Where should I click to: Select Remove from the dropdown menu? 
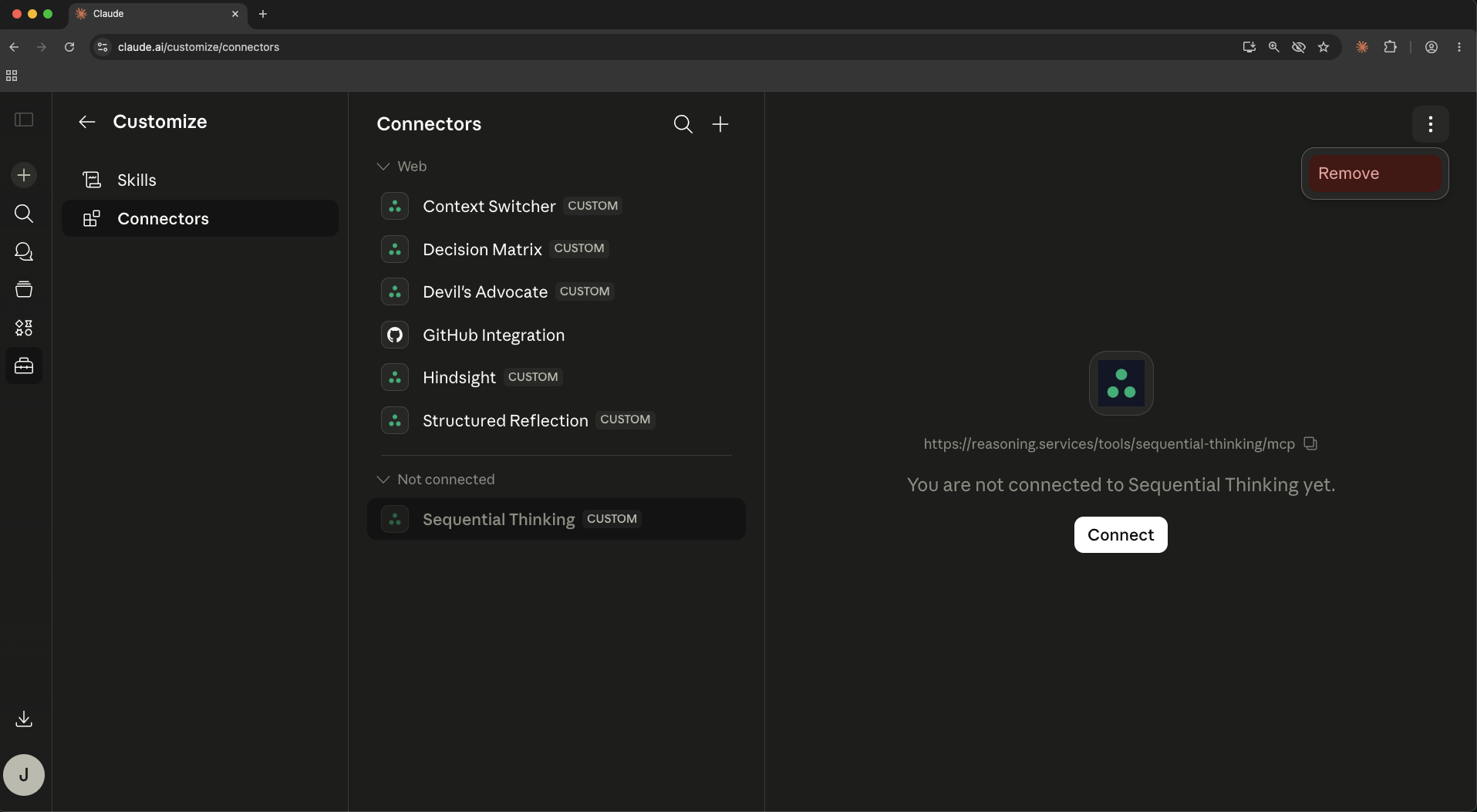1375,174
